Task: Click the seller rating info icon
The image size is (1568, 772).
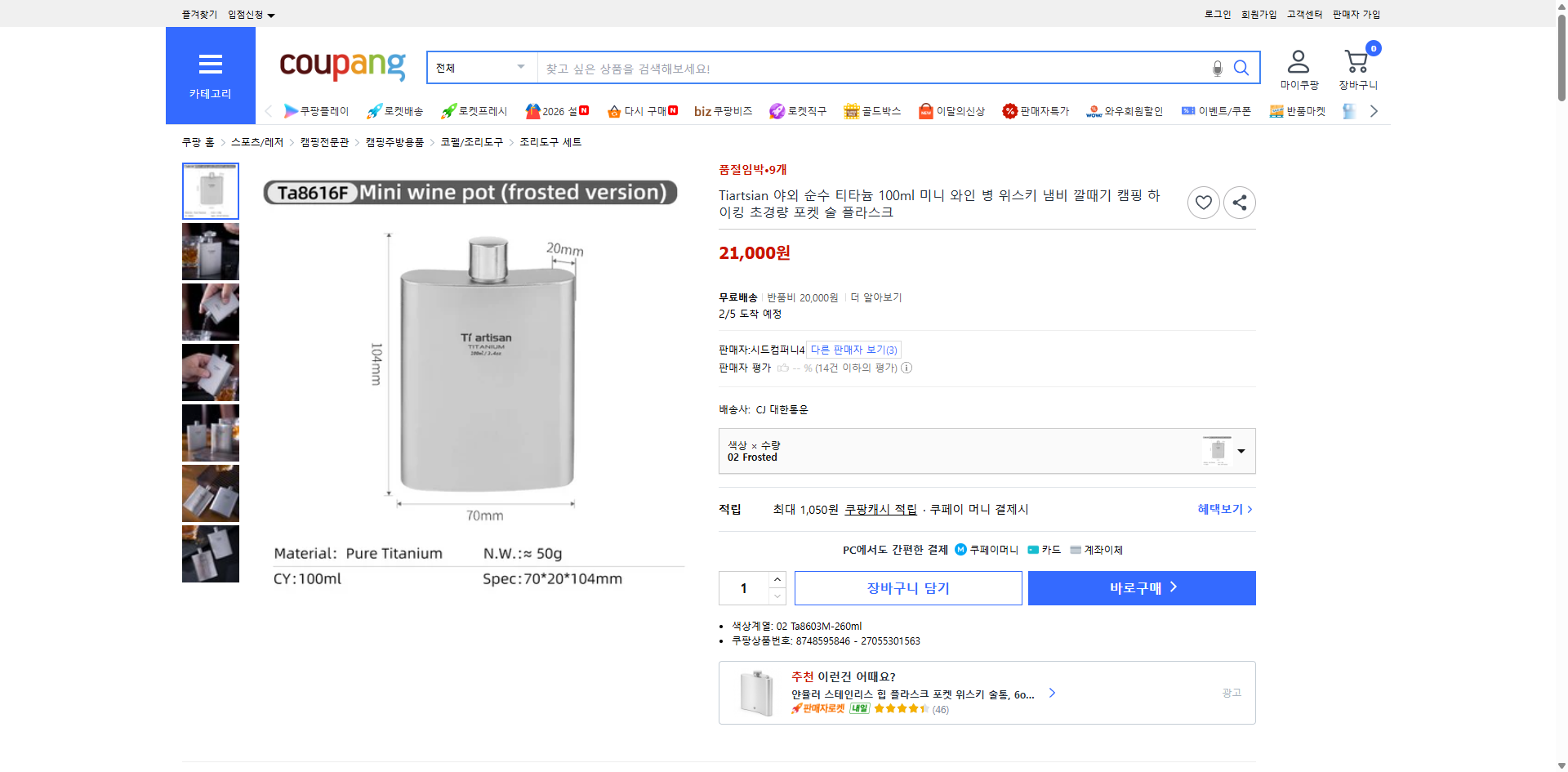Action: point(906,368)
